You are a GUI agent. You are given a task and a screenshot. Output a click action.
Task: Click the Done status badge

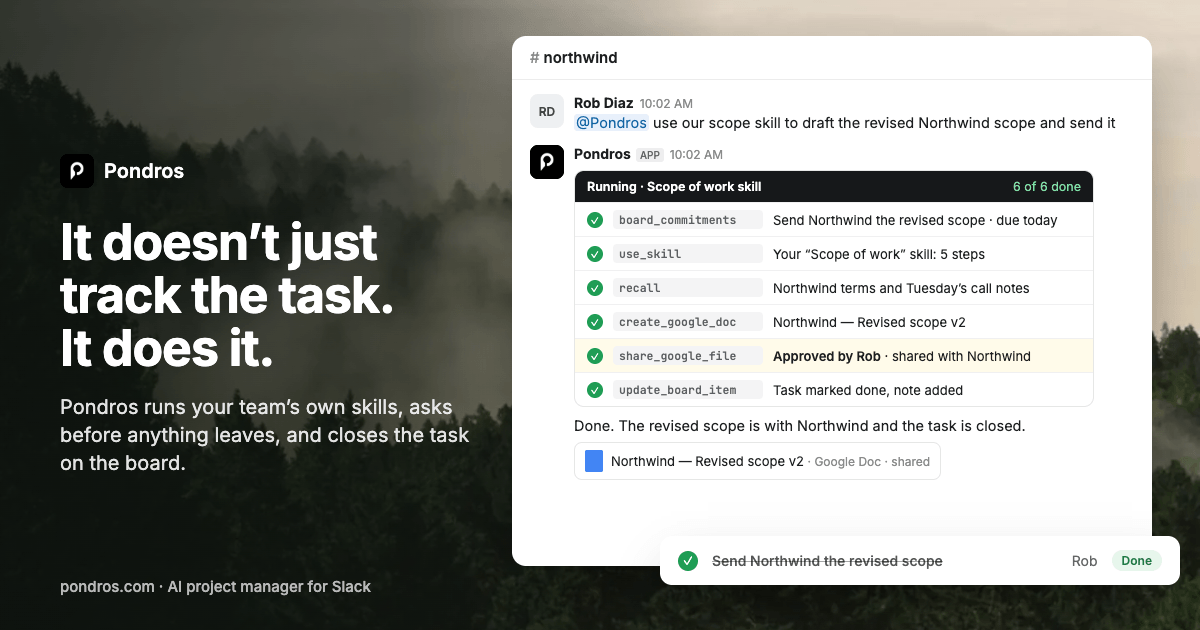pos(1137,561)
